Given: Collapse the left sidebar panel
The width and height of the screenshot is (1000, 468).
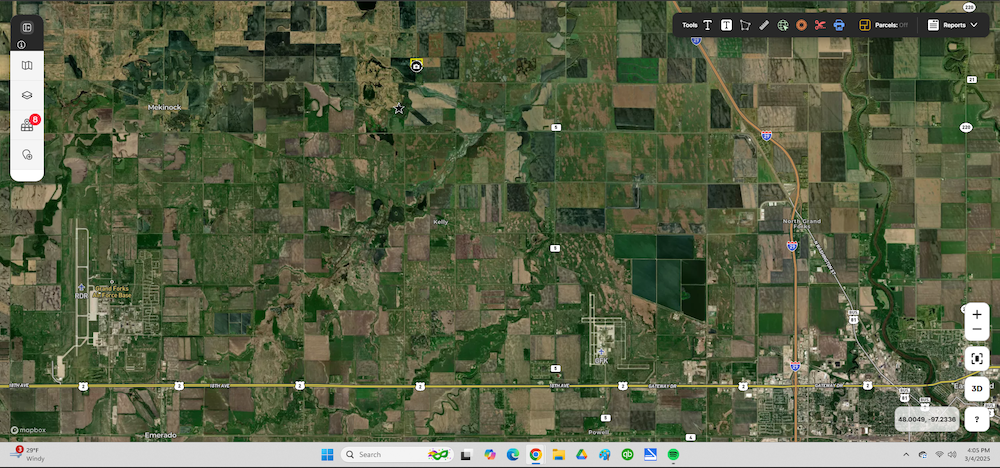Looking at the screenshot, I should [27, 28].
